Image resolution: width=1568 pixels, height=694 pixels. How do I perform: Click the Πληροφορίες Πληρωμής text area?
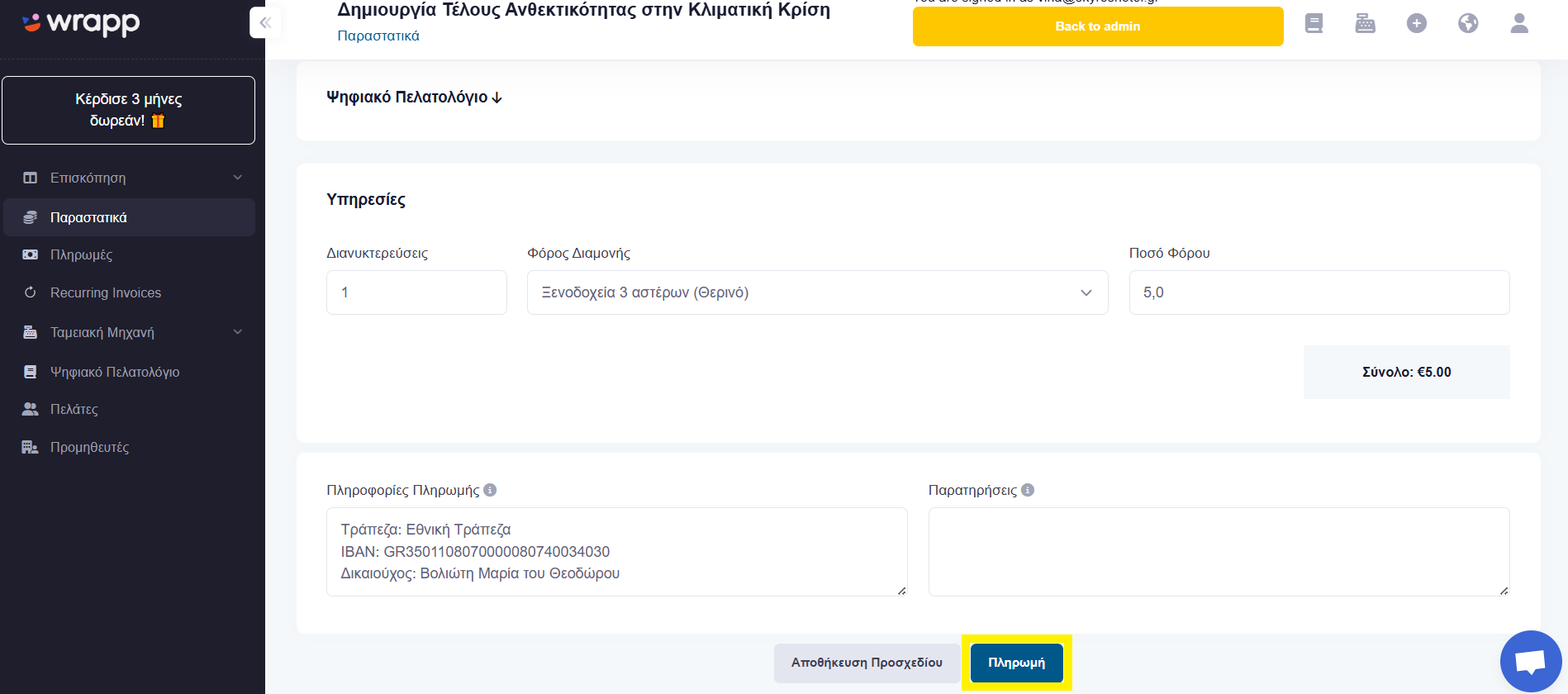click(617, 552)
